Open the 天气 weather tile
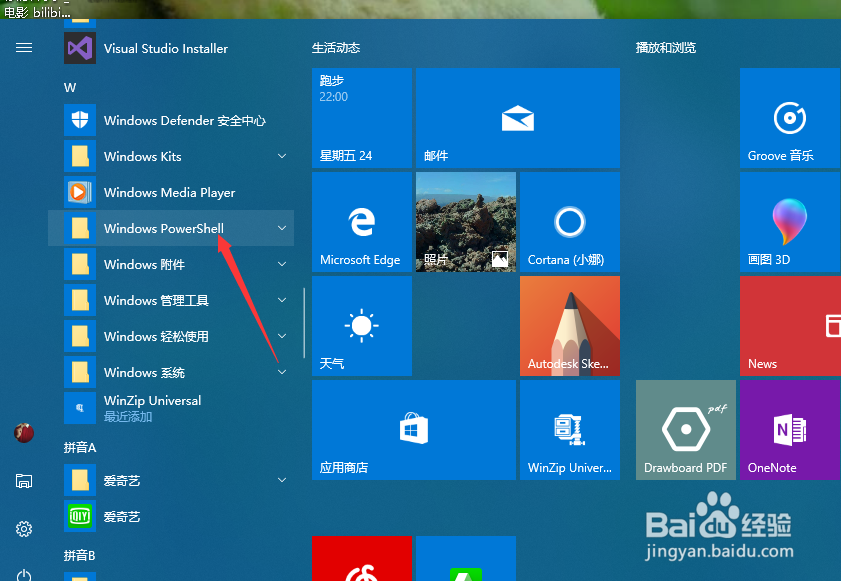Viewport: 841px width, 581px height. click(362, 326)
